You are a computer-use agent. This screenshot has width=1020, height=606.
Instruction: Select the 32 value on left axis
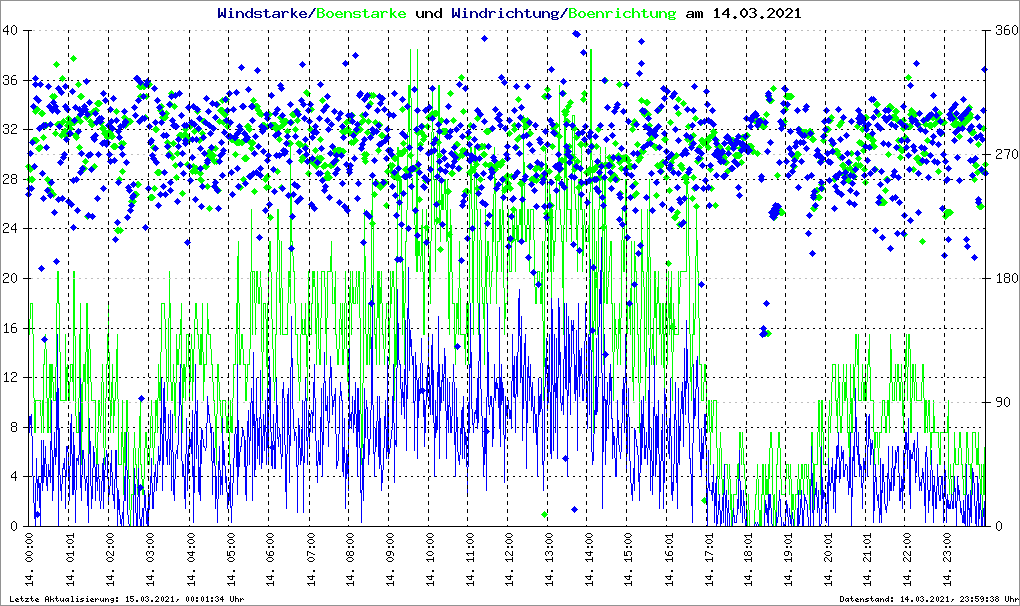(11, 129)
